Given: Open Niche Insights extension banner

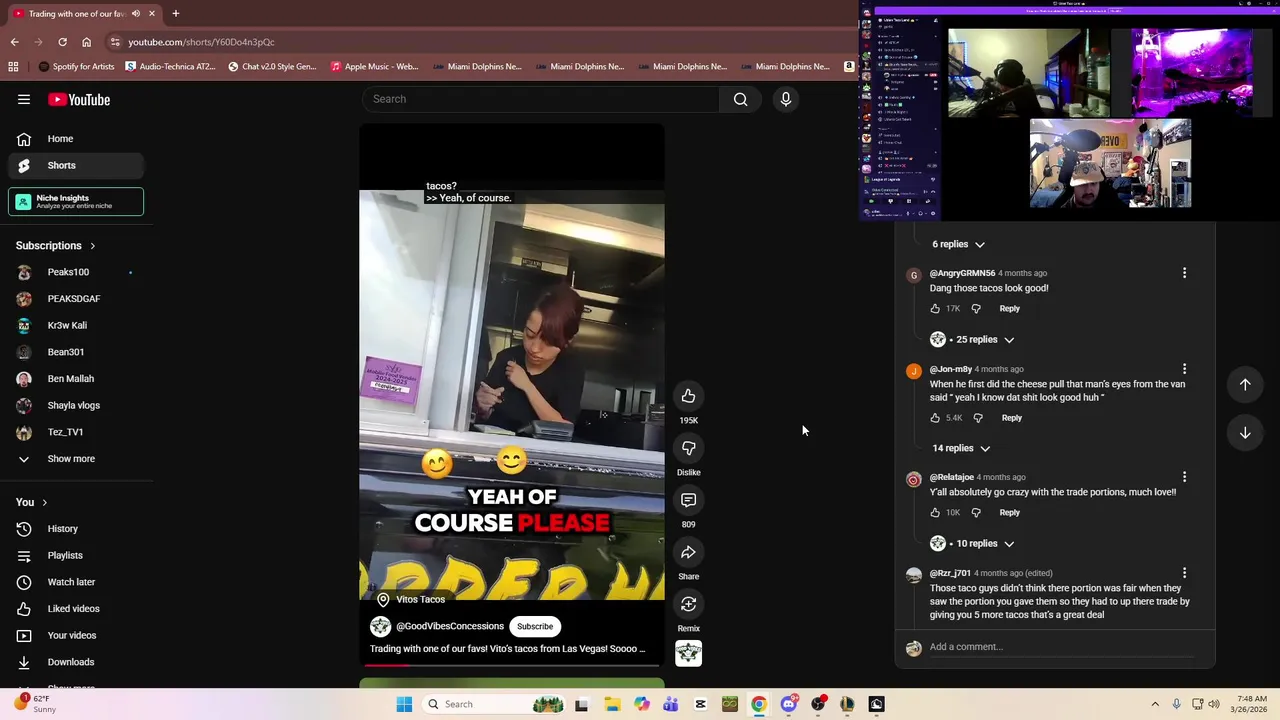Looking at the screenshot, I should pos(76,201).
